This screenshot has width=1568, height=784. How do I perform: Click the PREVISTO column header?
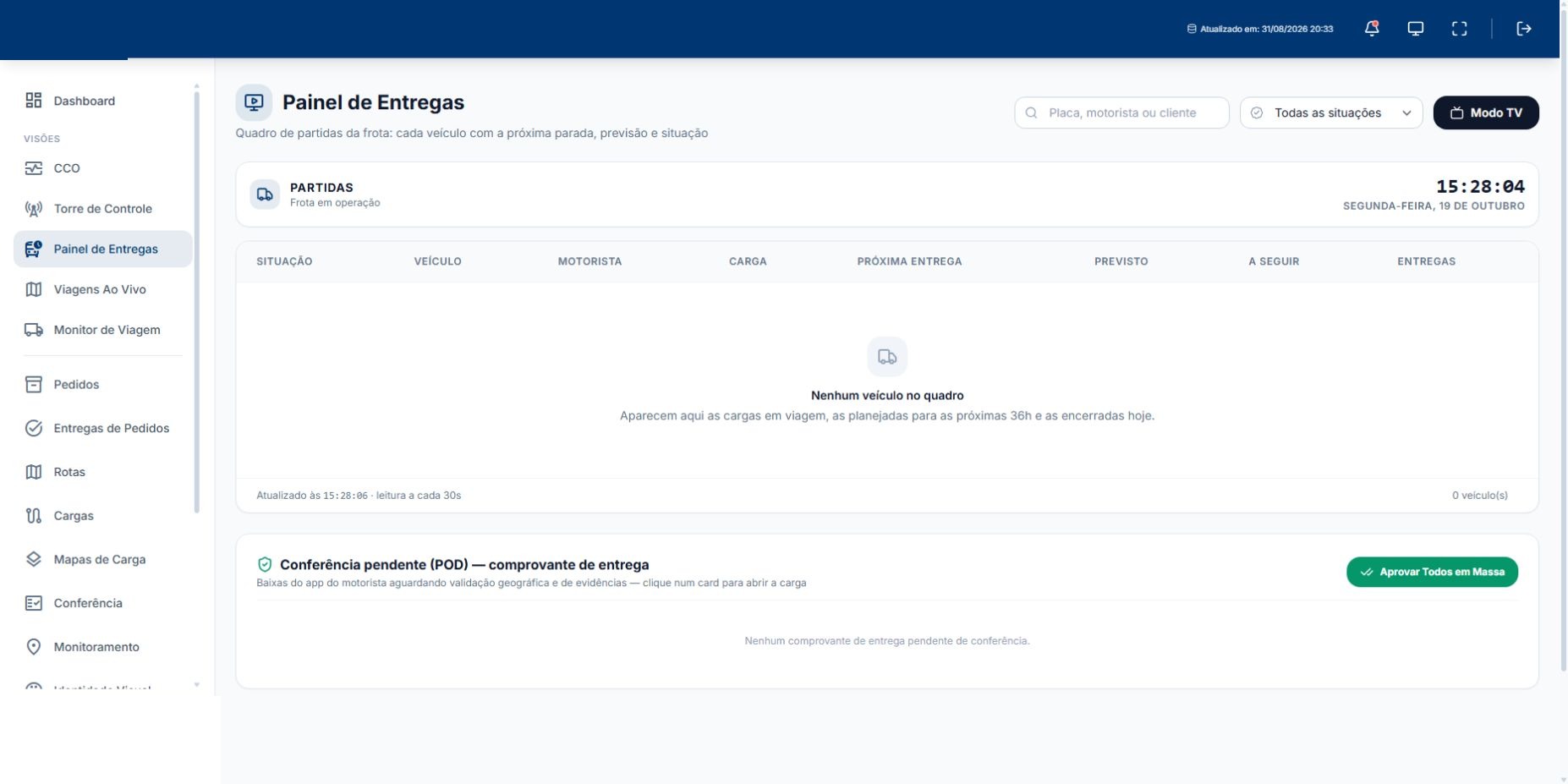click(x=1121, y=261)
